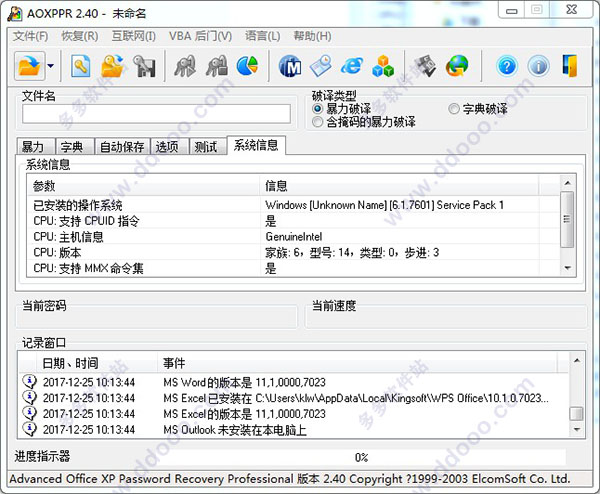Select the MS Outlook 未安装在本电脑上 log entry
The image size is (600, 494).
click(293, 429)
